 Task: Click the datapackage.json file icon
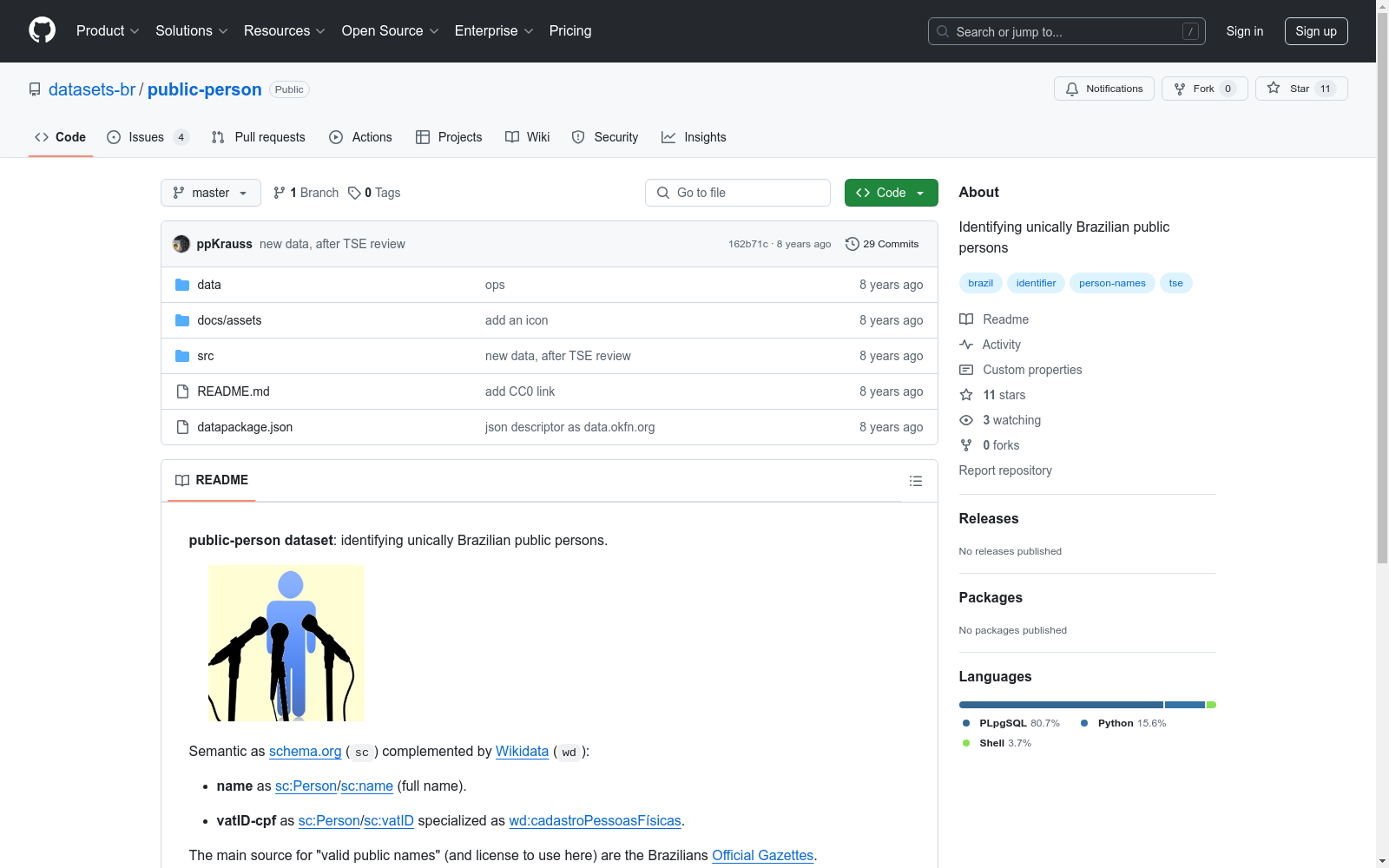click(182, 427)
